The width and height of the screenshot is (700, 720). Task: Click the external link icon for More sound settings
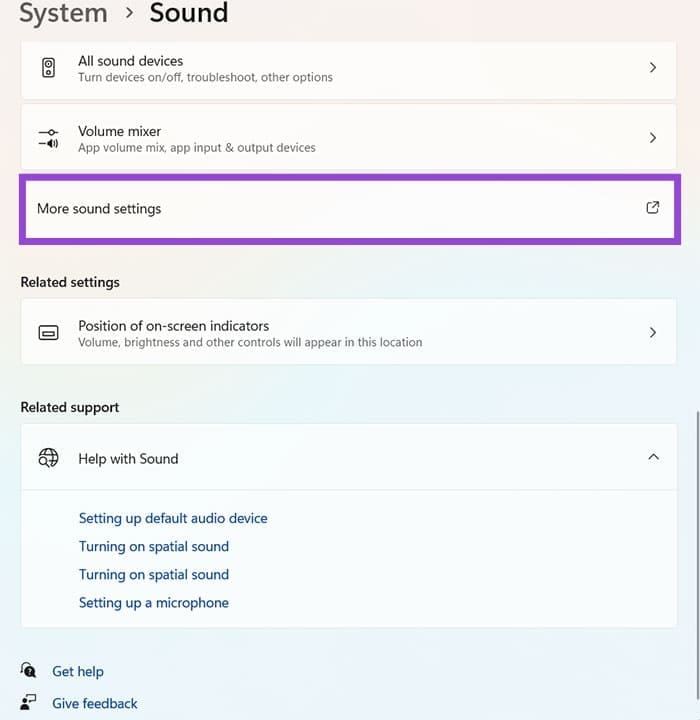pyautogui.click(x=653, y=208)
